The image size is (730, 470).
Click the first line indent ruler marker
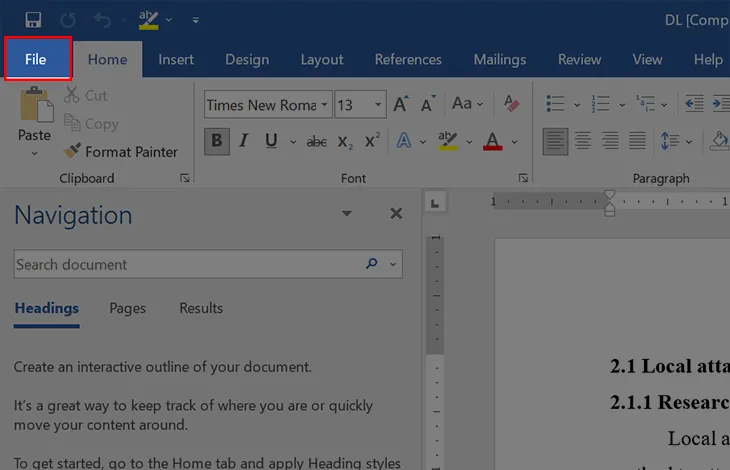pos(609,195)
